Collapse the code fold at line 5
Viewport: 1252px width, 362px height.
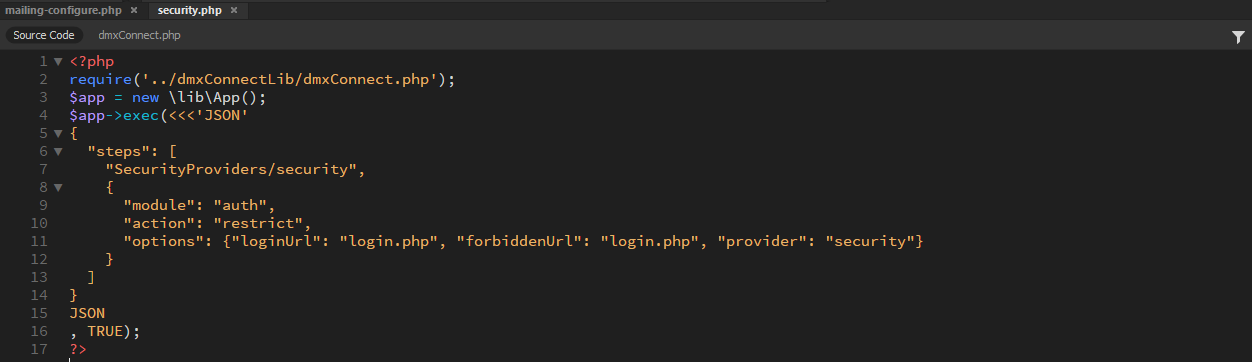point(58,134)
